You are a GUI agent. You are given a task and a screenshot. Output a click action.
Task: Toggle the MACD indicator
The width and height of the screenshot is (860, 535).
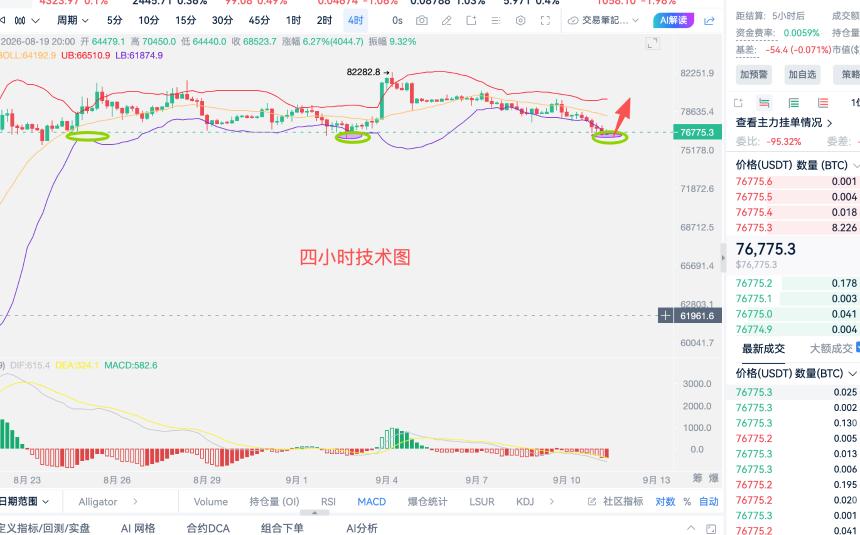click(371, 502)
